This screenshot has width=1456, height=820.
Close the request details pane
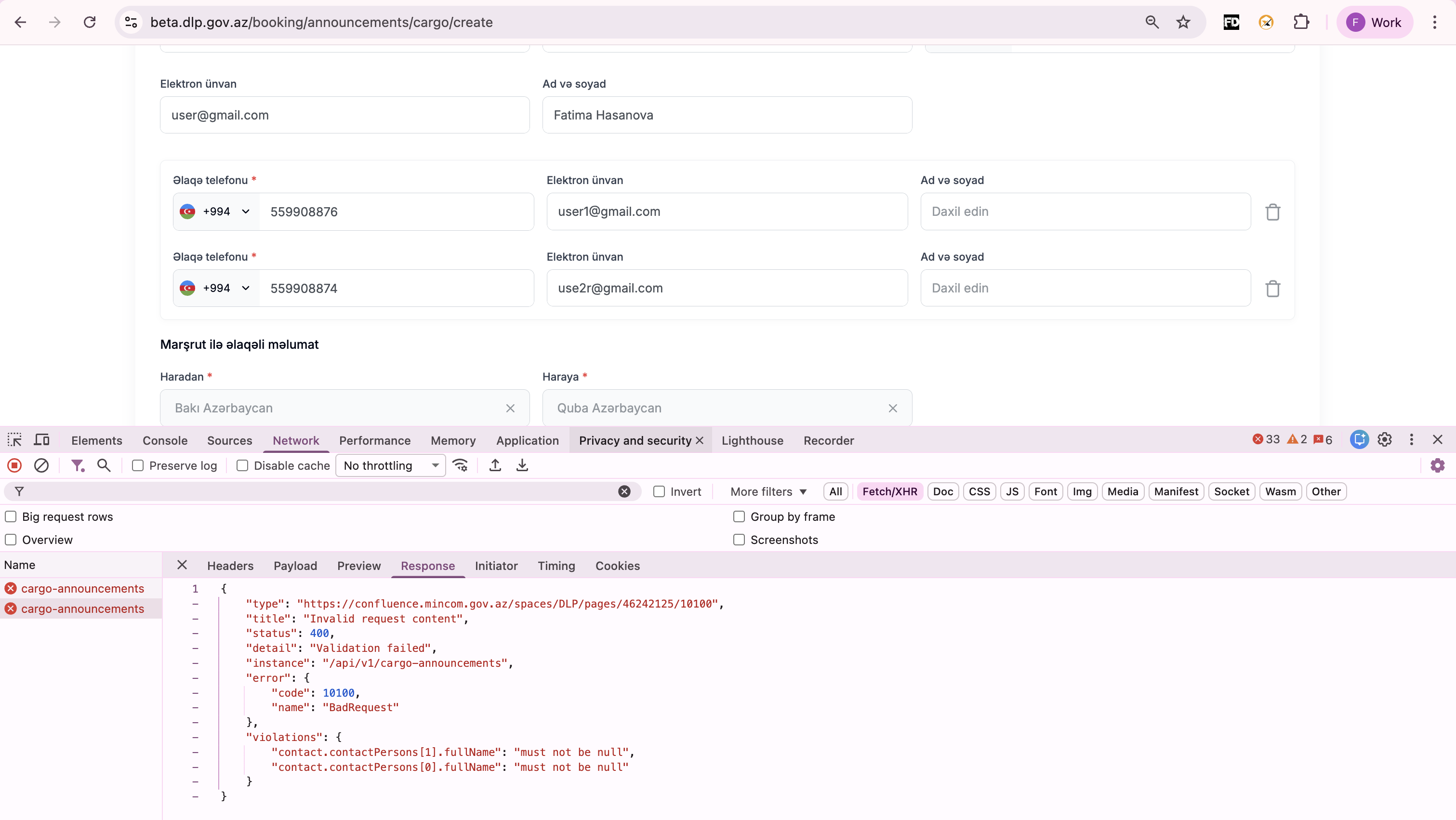(182, 565)
